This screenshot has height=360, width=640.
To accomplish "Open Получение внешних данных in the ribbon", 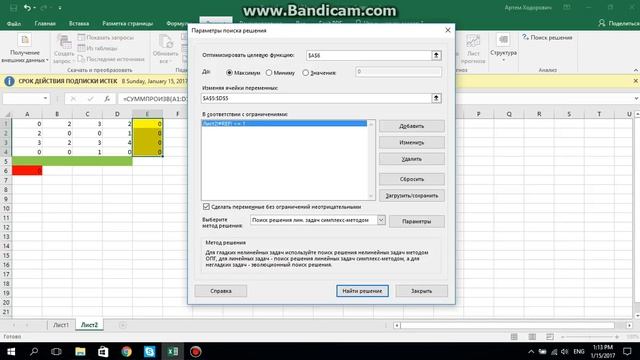I will tap(25, 48).
